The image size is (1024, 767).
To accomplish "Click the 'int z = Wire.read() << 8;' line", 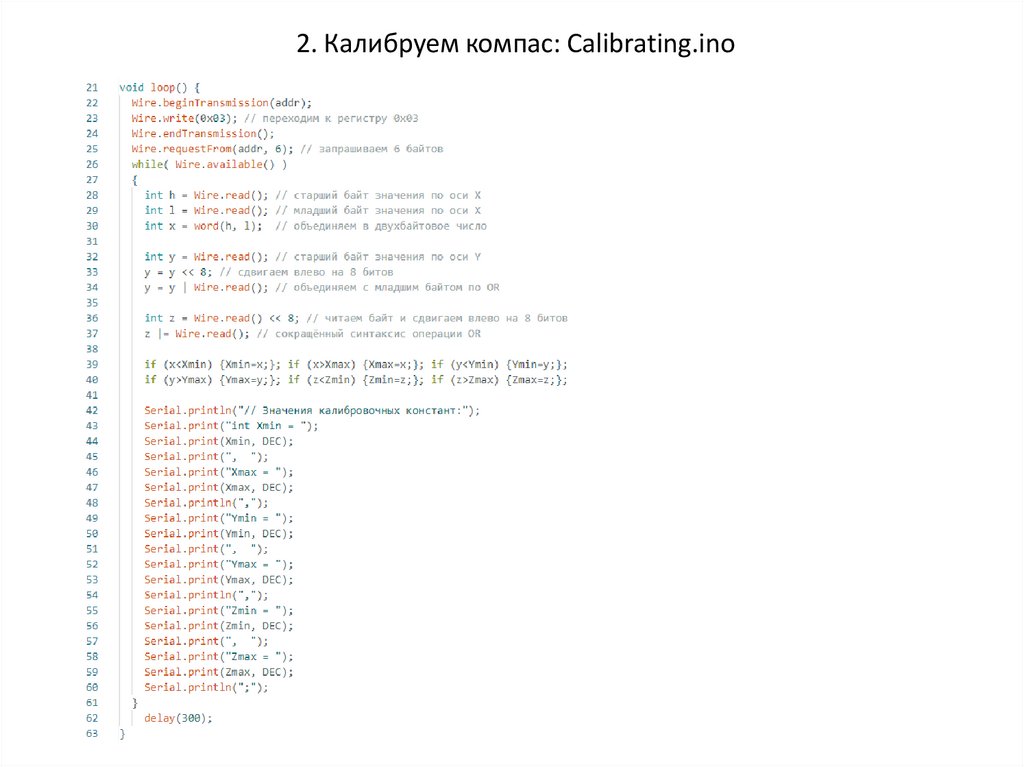I will 222,318.
